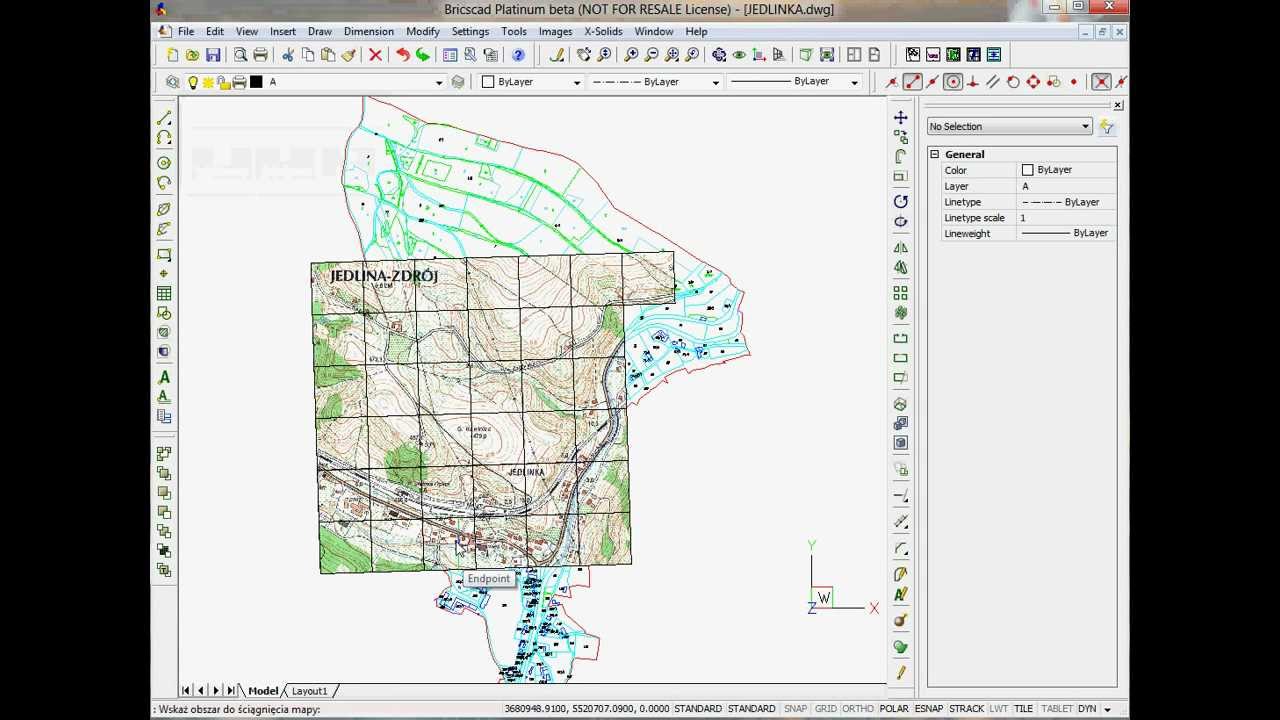
Task: Select the Rectangle draw tool
Action: pos(164,254)
